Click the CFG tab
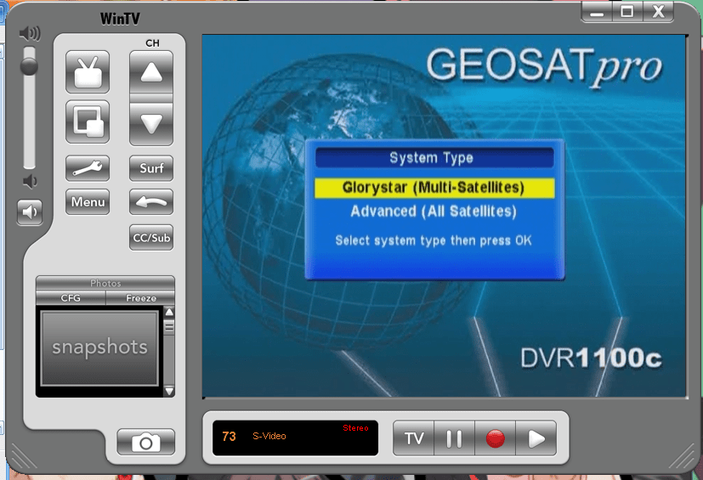Viewport: 703px width, 480px height. tap(70, 298)
